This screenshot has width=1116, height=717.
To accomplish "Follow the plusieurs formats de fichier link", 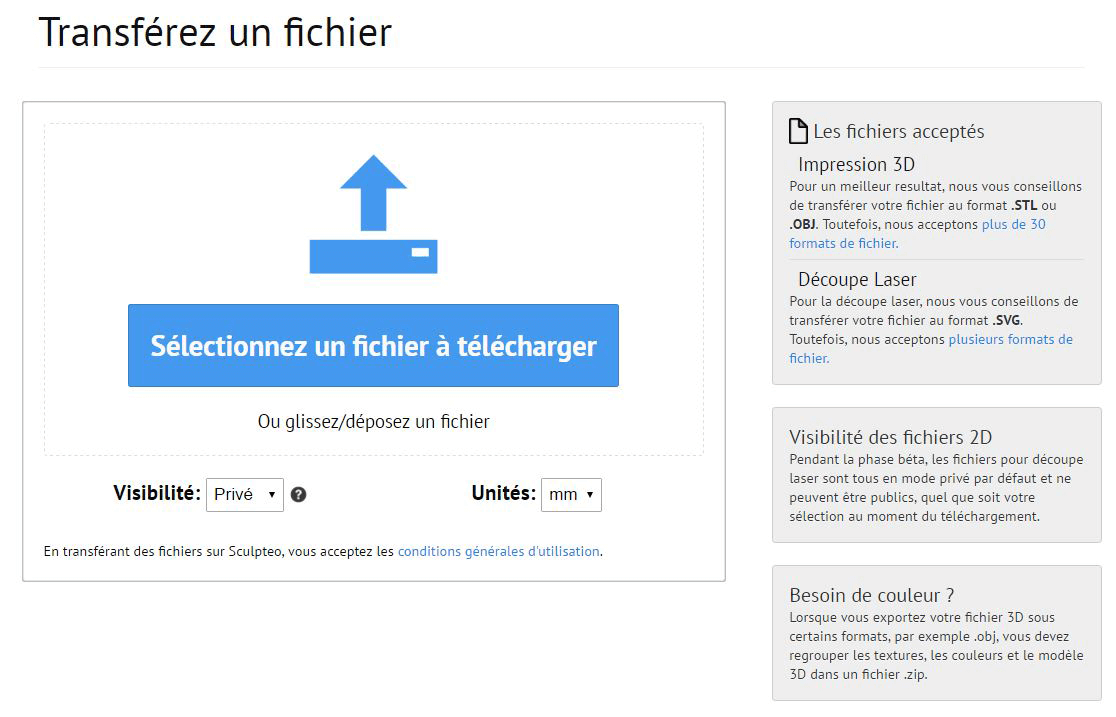I will point(931,349).
